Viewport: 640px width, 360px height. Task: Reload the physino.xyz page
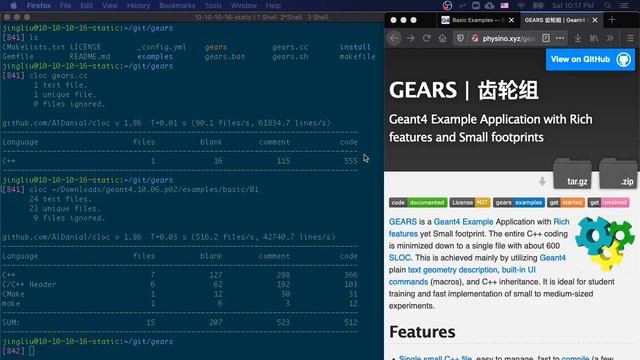[427, 38]
